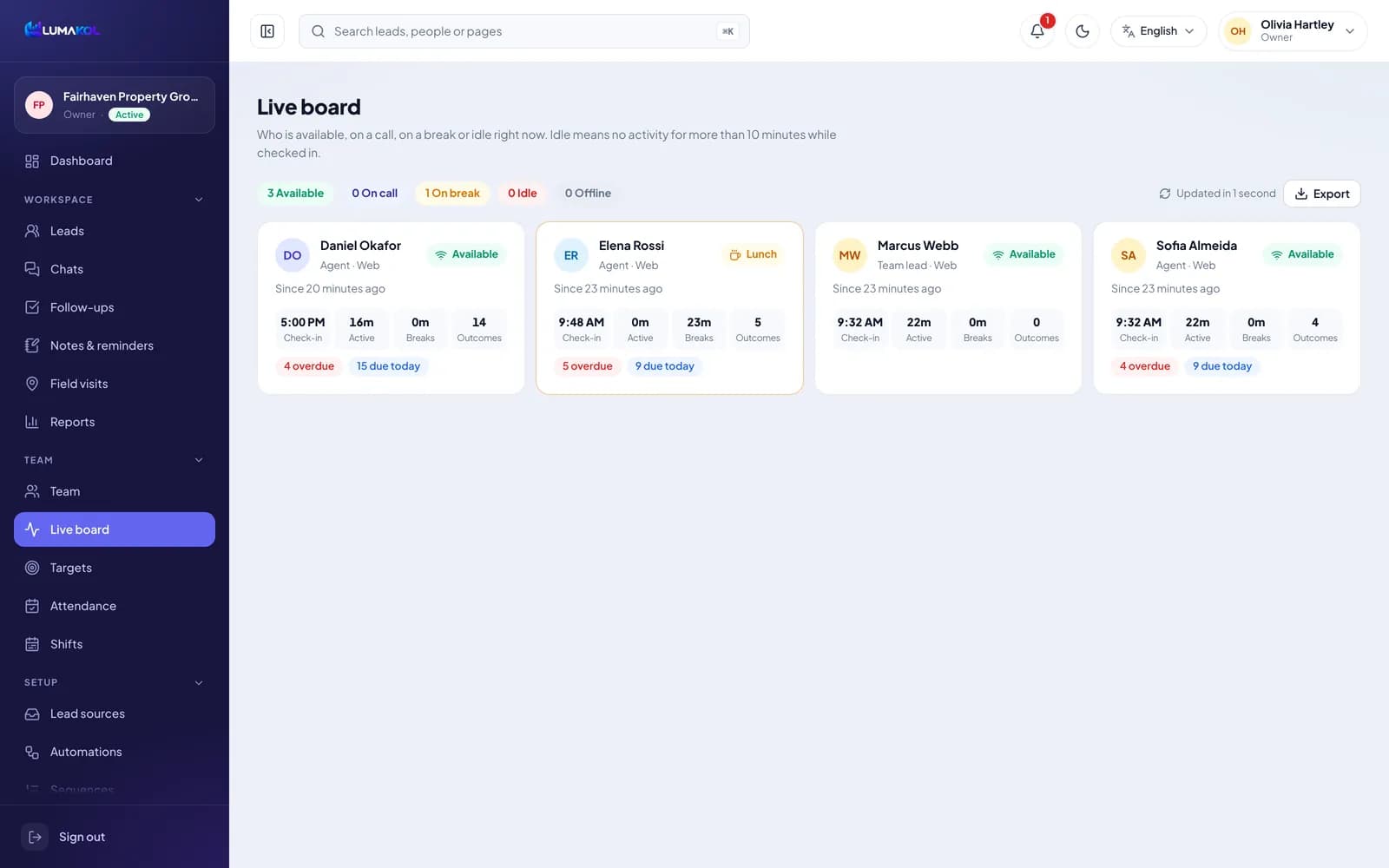Click the search leads input field
The height and width of the screenshot is (868, 1389).
point(523,31)
